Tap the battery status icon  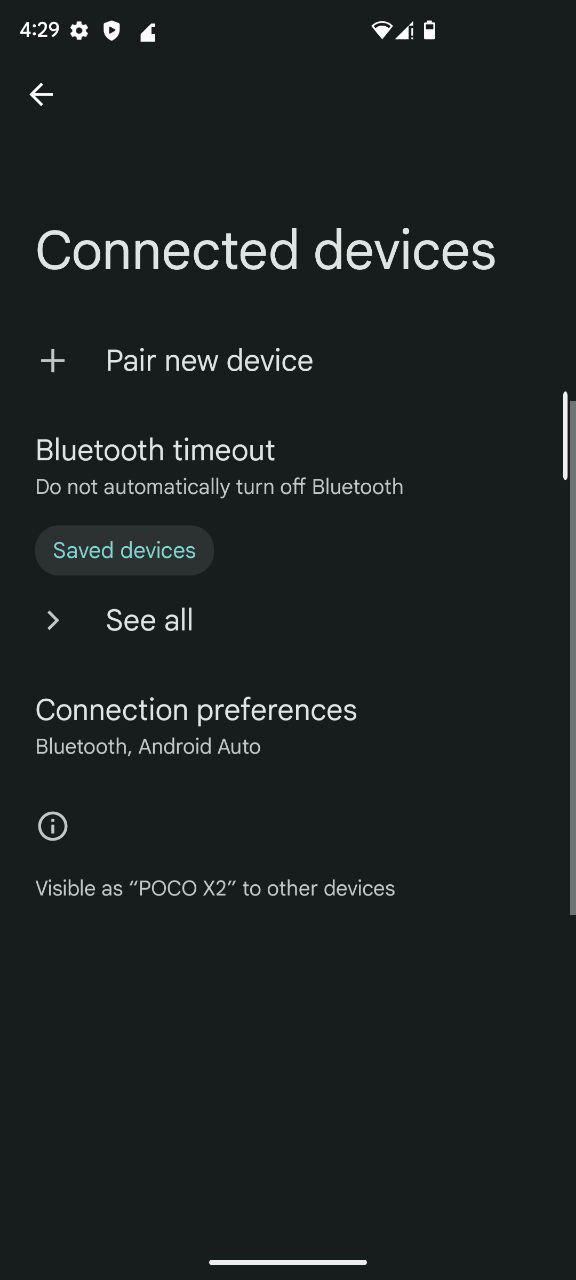click(x=429, y=31)
